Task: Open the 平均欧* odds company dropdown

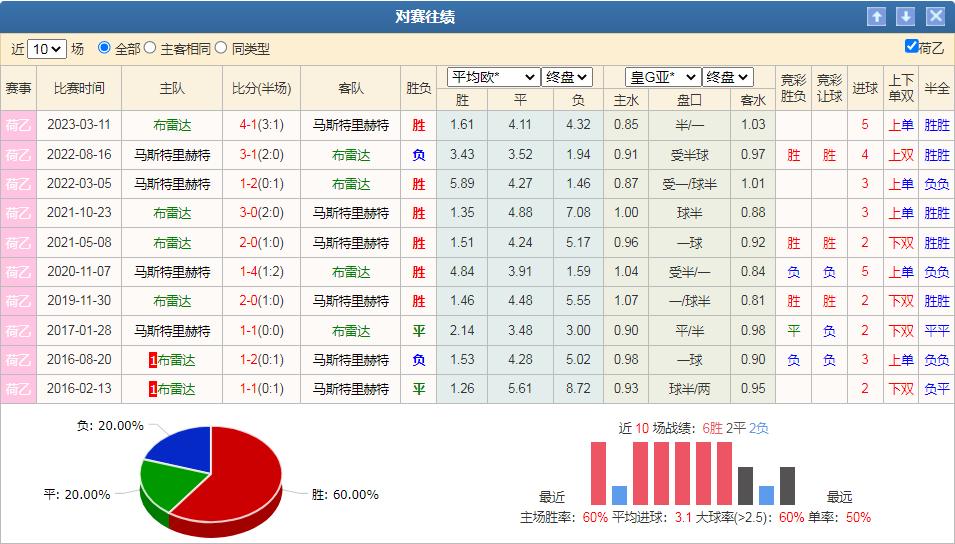Action: (493, 77)
